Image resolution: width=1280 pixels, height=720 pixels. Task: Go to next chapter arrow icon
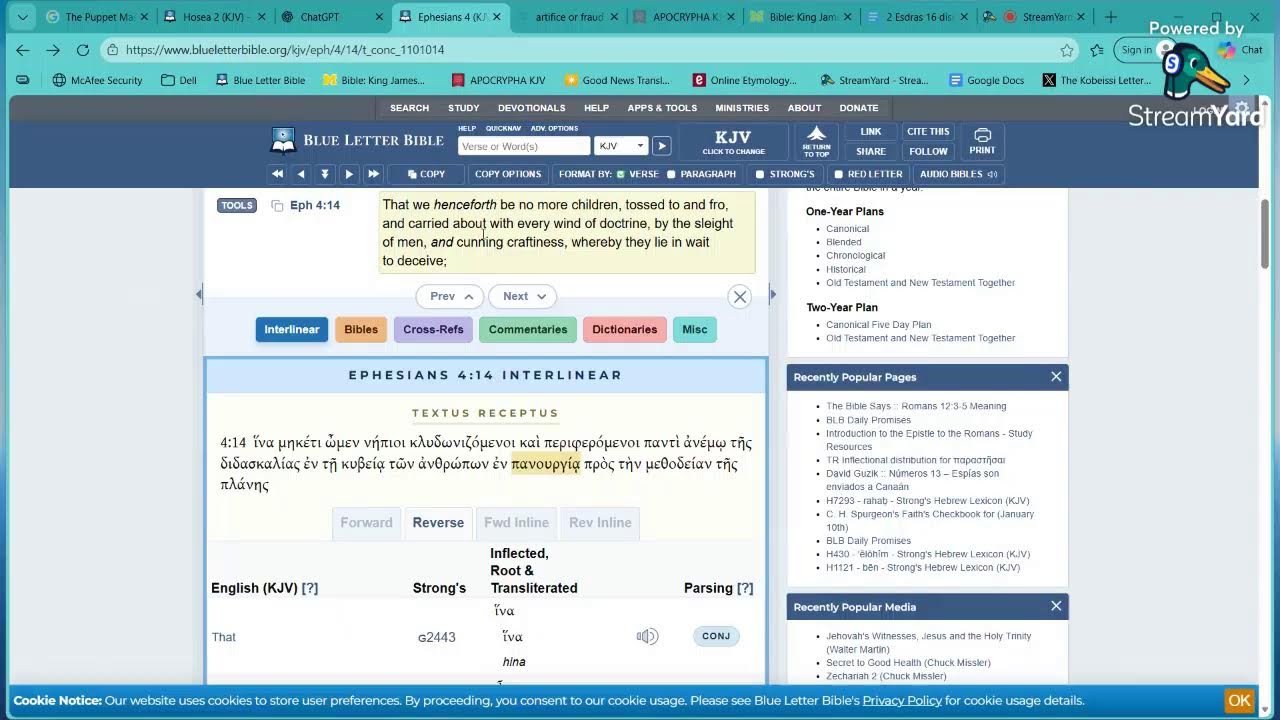click(349, 174)
